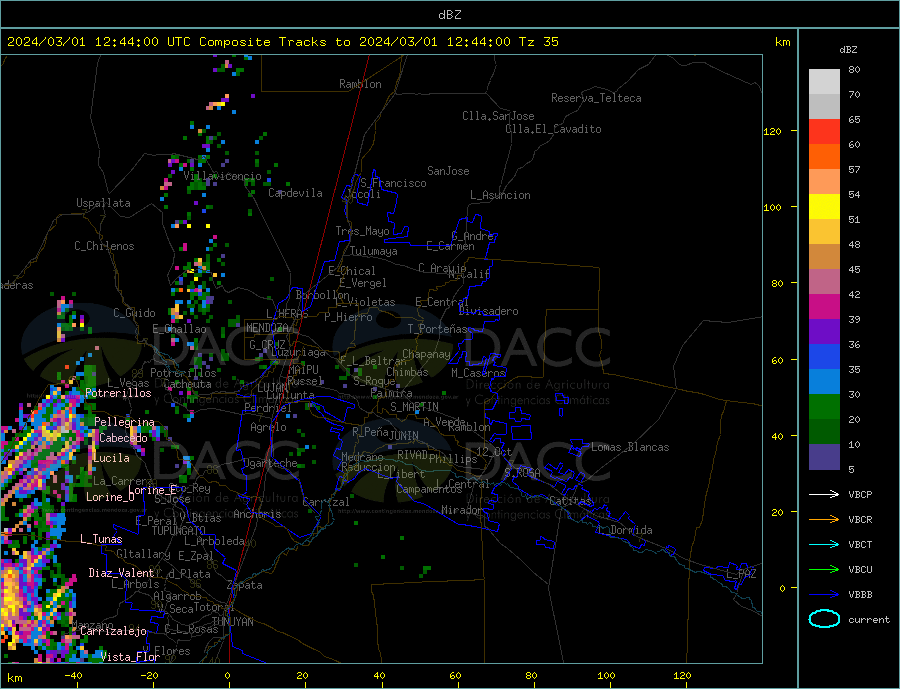The height and width of the screenshot is (689, 900).
Task: Click the Diaz_Valent label
Action: tap(121, 573)
